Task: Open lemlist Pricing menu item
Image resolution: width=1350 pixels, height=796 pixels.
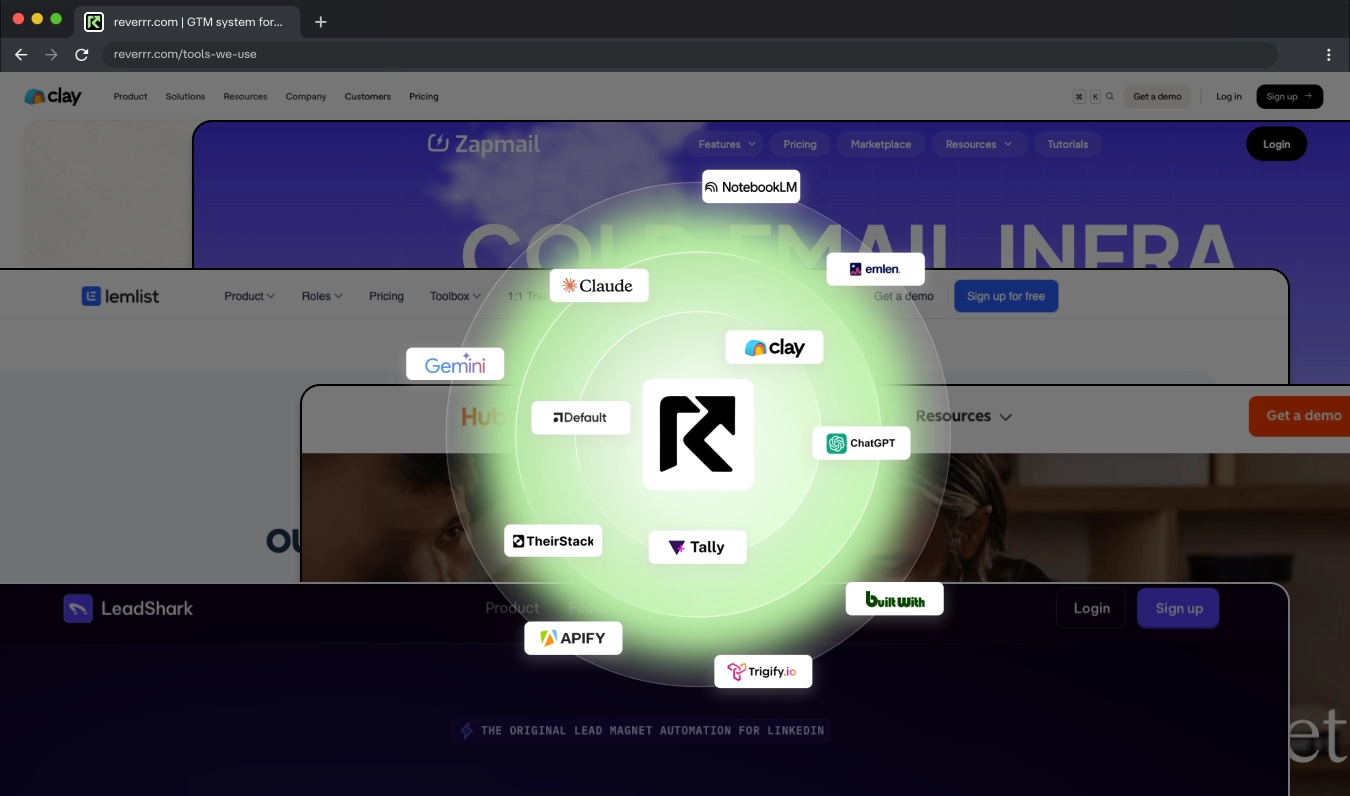Action: coord(386,296)
